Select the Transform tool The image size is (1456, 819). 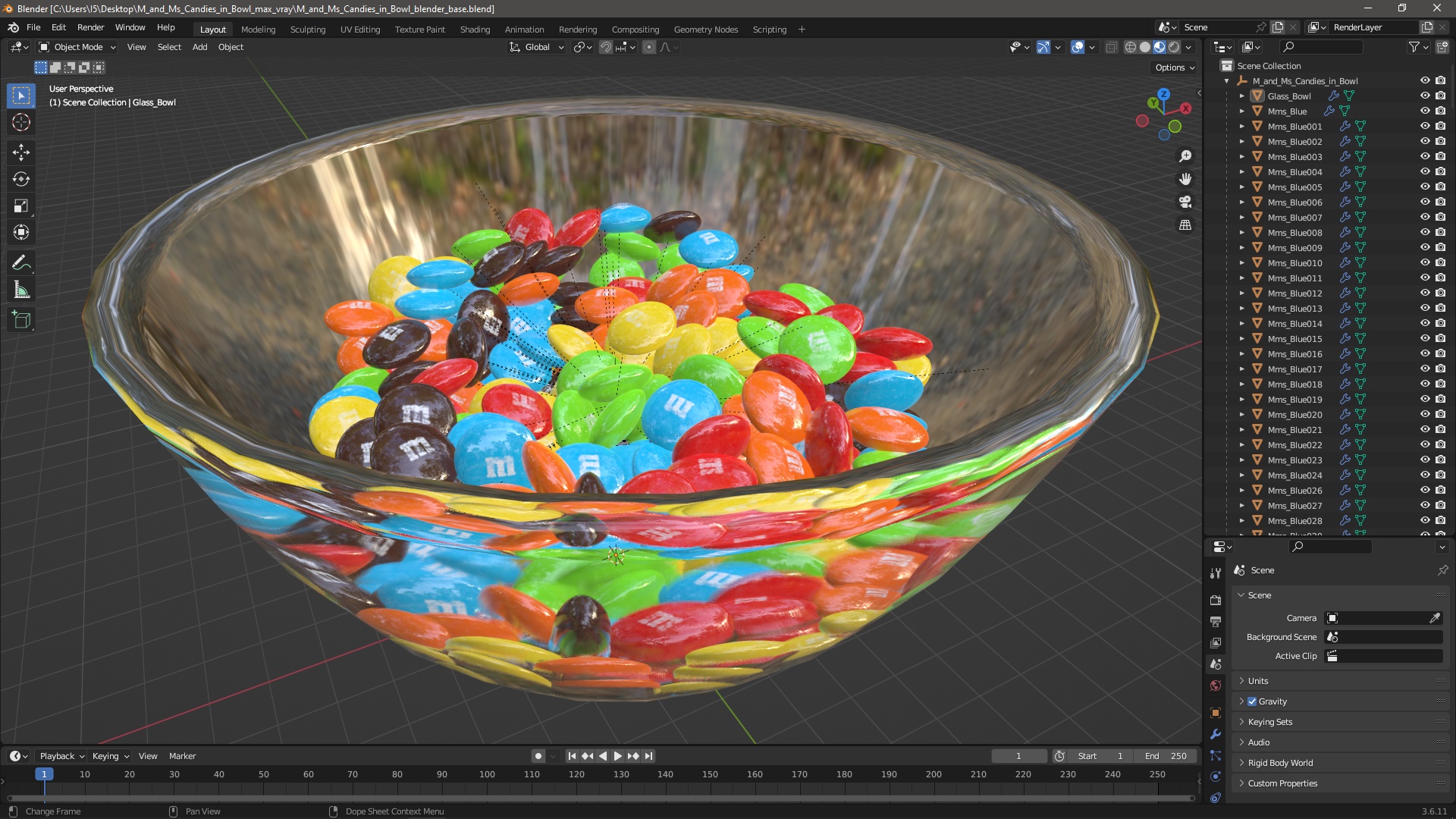click(x=21, y=232)
